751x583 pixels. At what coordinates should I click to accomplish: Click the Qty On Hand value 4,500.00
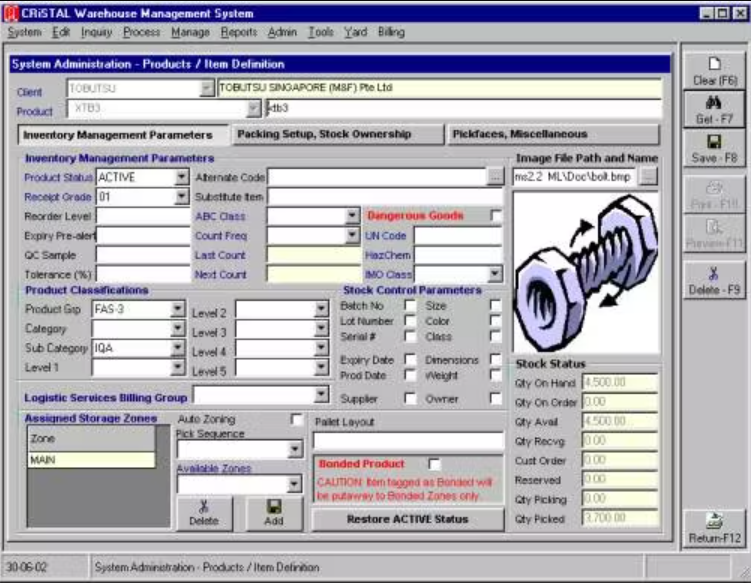[x=620, y=382]
